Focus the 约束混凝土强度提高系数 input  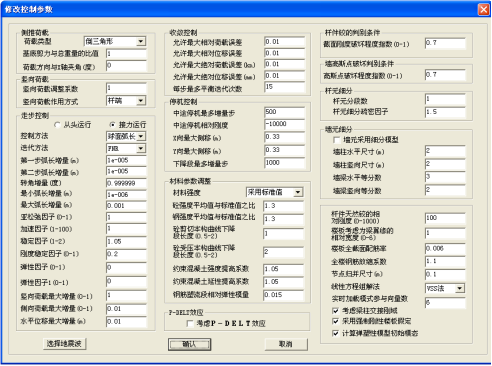283,269
